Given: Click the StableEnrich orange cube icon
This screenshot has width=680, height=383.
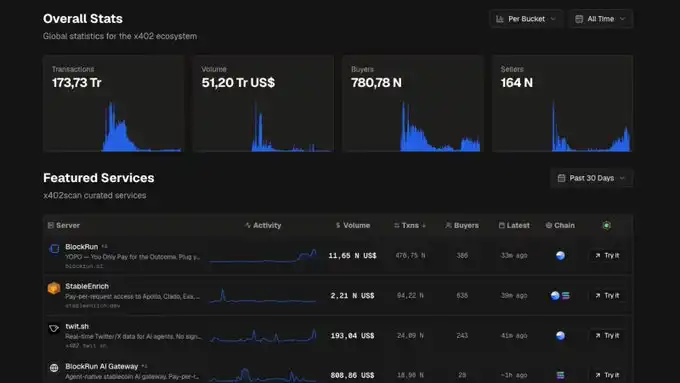Looking at the screenshot, I should (x=54, y=288).
